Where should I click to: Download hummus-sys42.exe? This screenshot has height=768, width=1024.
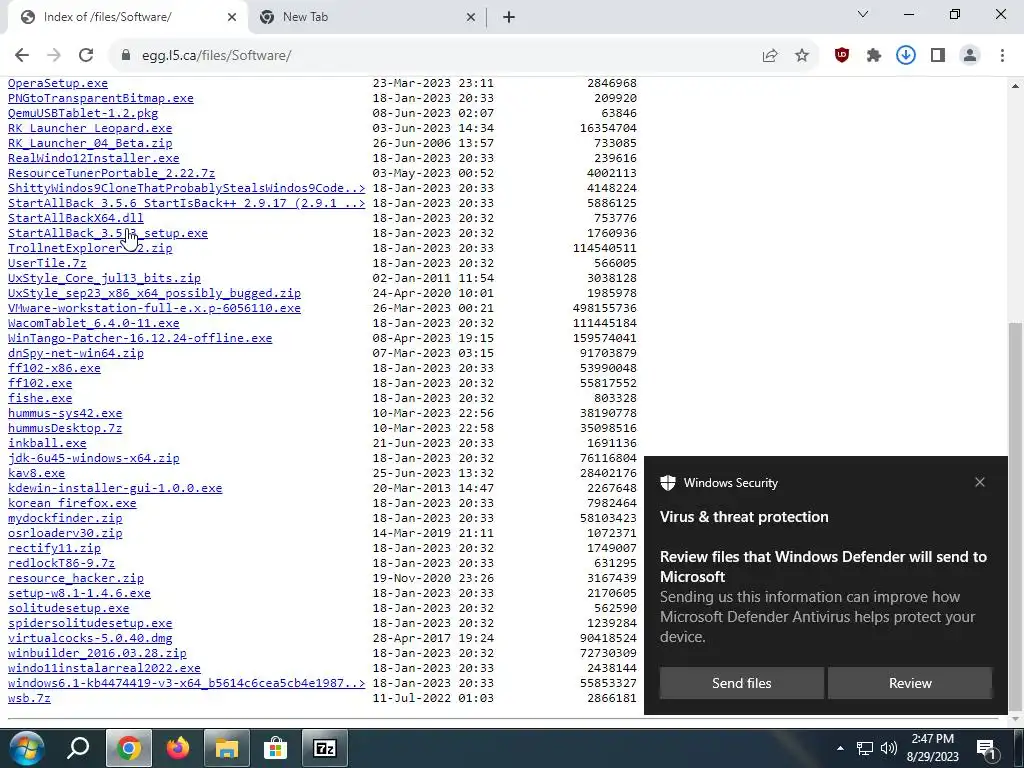pyautogui.click(x=65, y=413)
